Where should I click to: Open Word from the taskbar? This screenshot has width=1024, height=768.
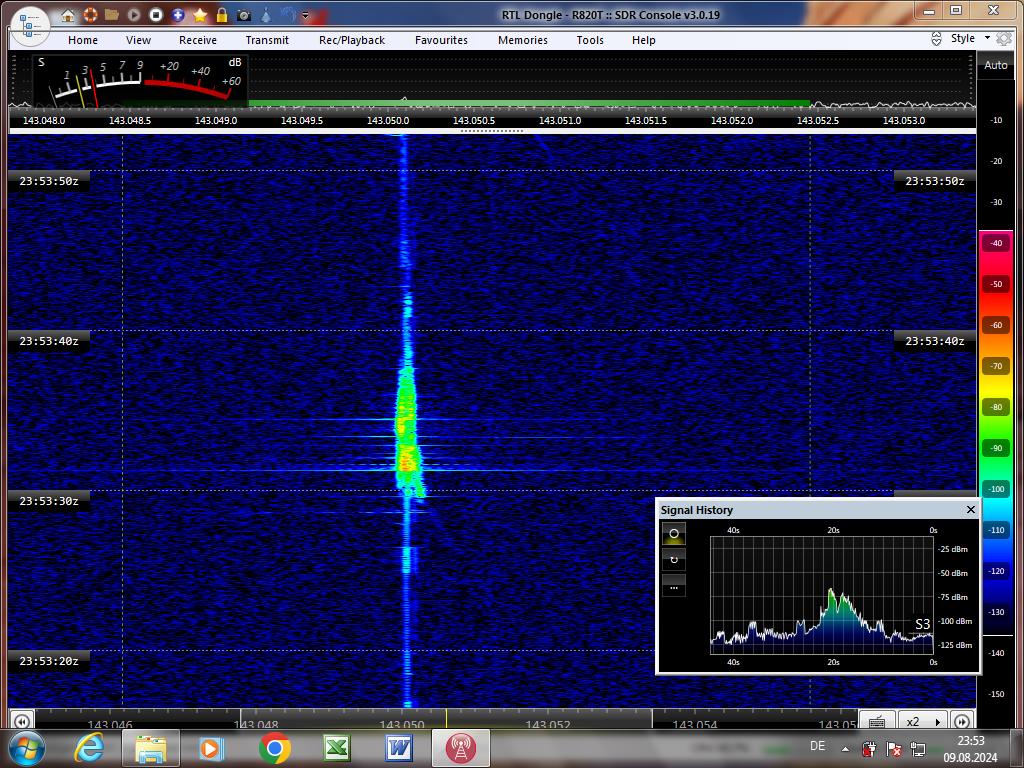(x=398, y=748)
